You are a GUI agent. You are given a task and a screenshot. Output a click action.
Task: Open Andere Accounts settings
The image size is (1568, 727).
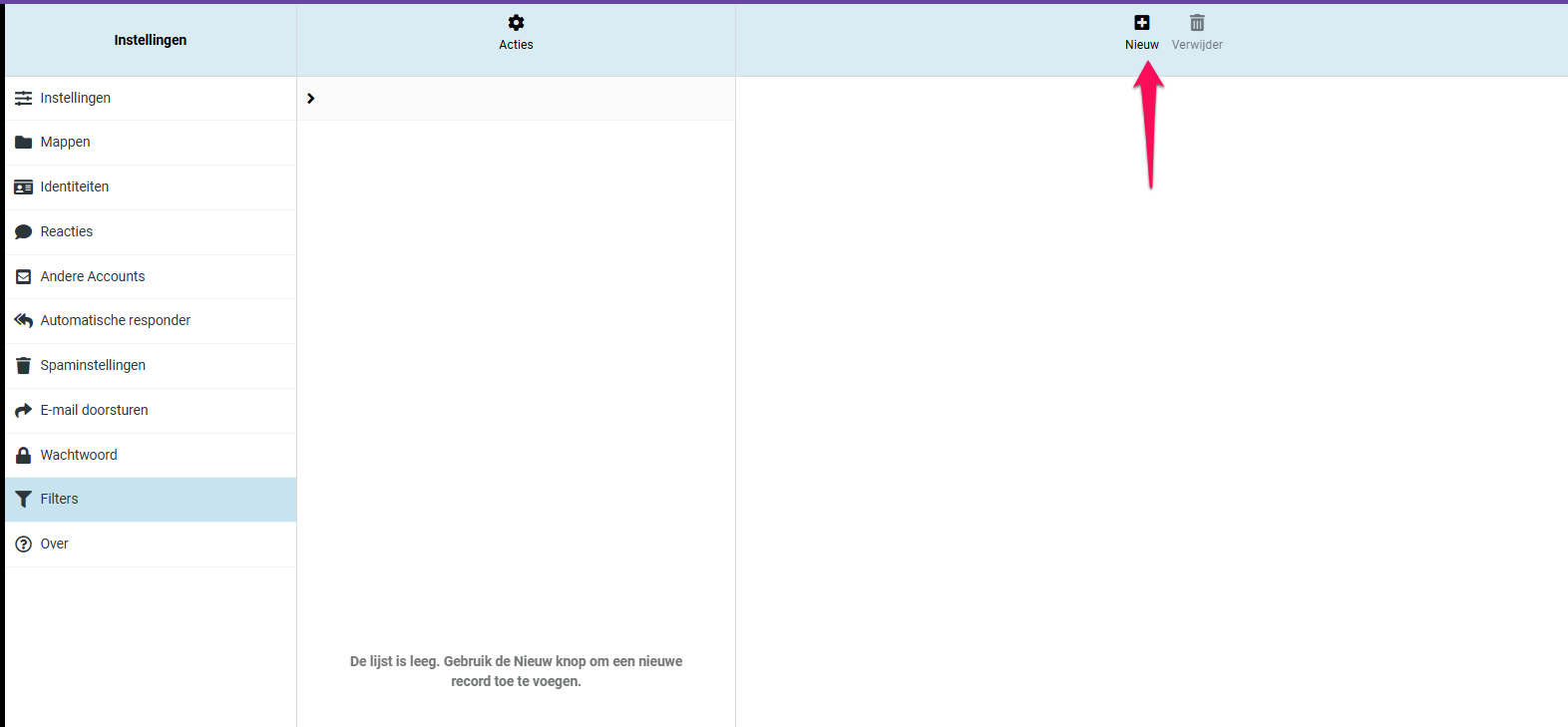[151, 276]
